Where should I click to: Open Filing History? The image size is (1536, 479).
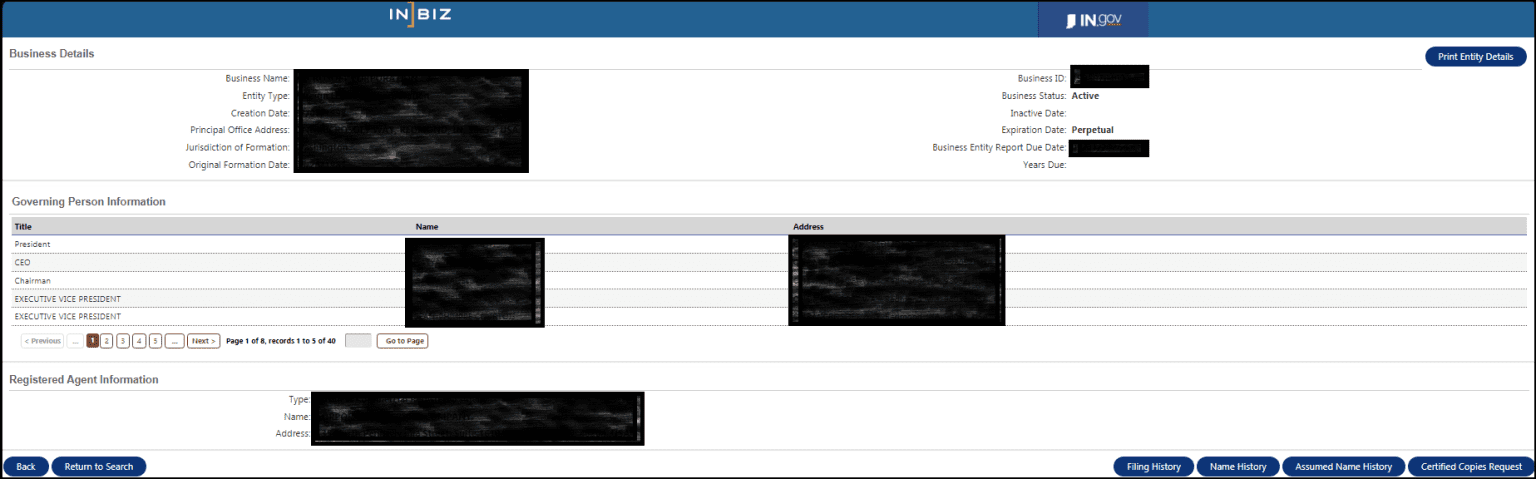click(x=1153, y=467)
